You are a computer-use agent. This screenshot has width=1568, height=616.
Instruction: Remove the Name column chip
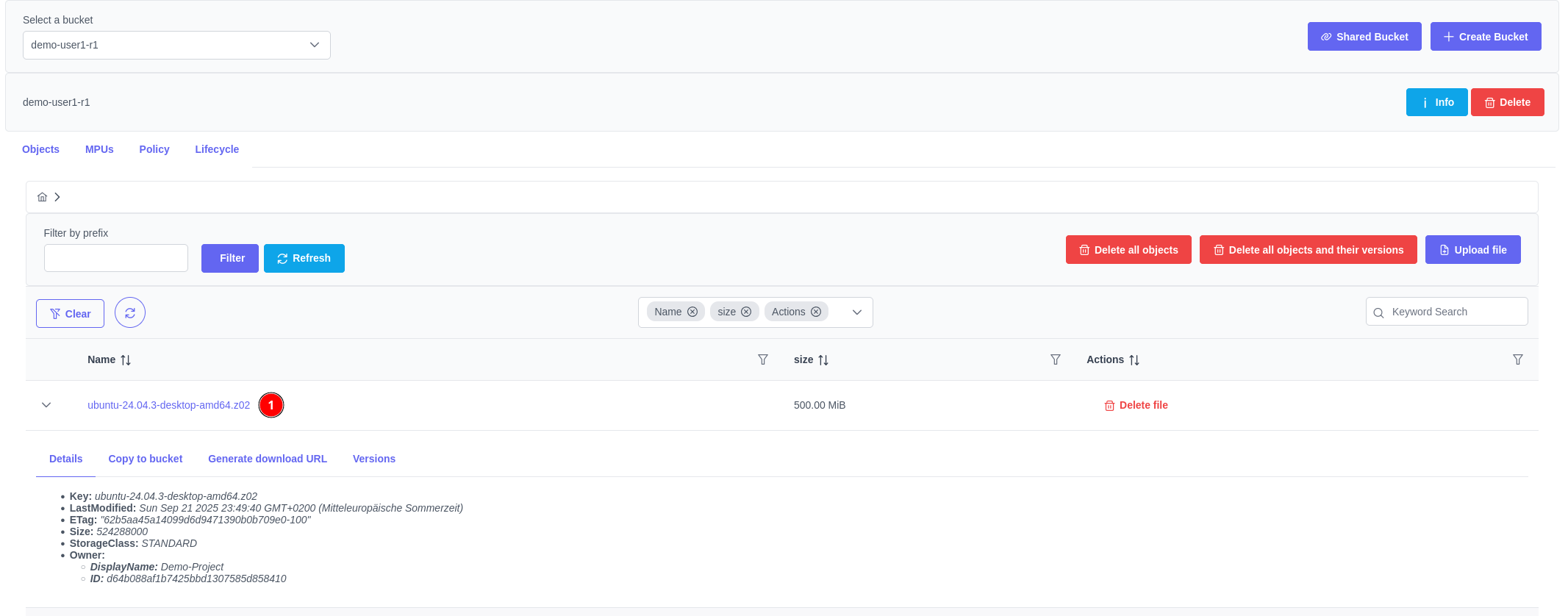coord(692,312)
